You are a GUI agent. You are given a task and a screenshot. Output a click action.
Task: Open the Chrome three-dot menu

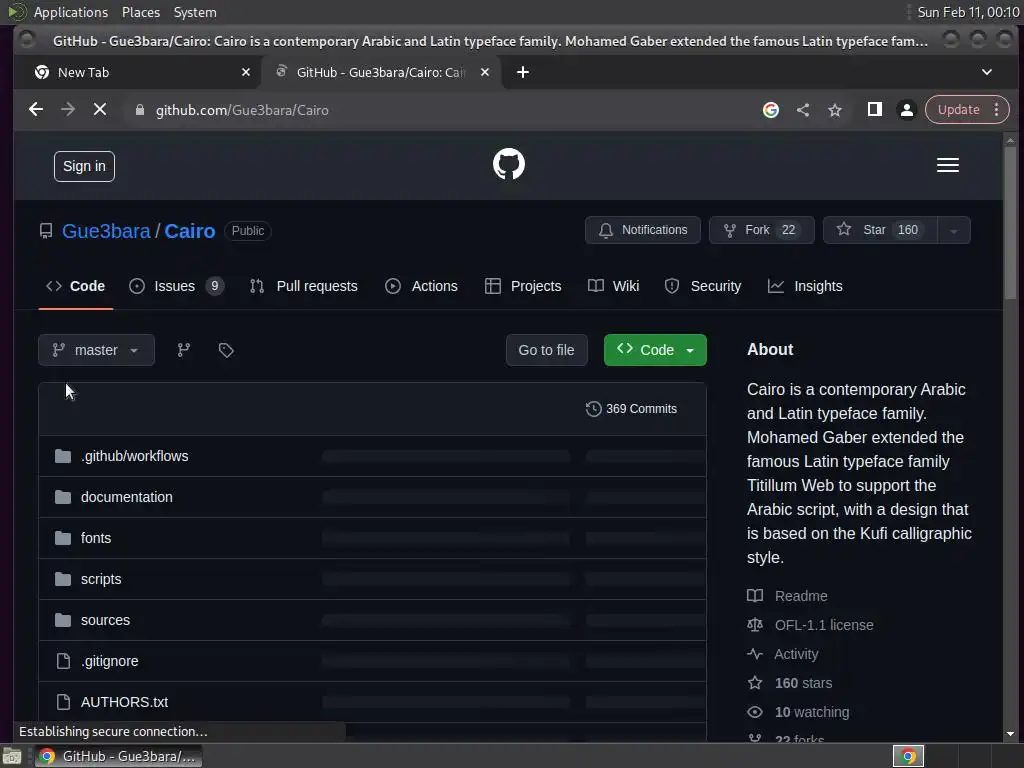(x=997, y=110)
